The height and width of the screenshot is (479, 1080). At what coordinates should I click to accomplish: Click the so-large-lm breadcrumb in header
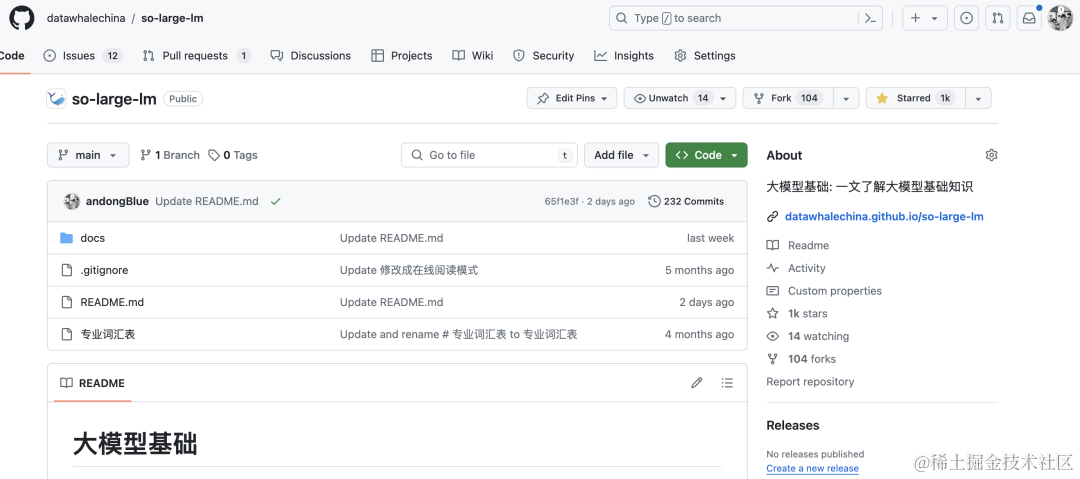(172, 19)
